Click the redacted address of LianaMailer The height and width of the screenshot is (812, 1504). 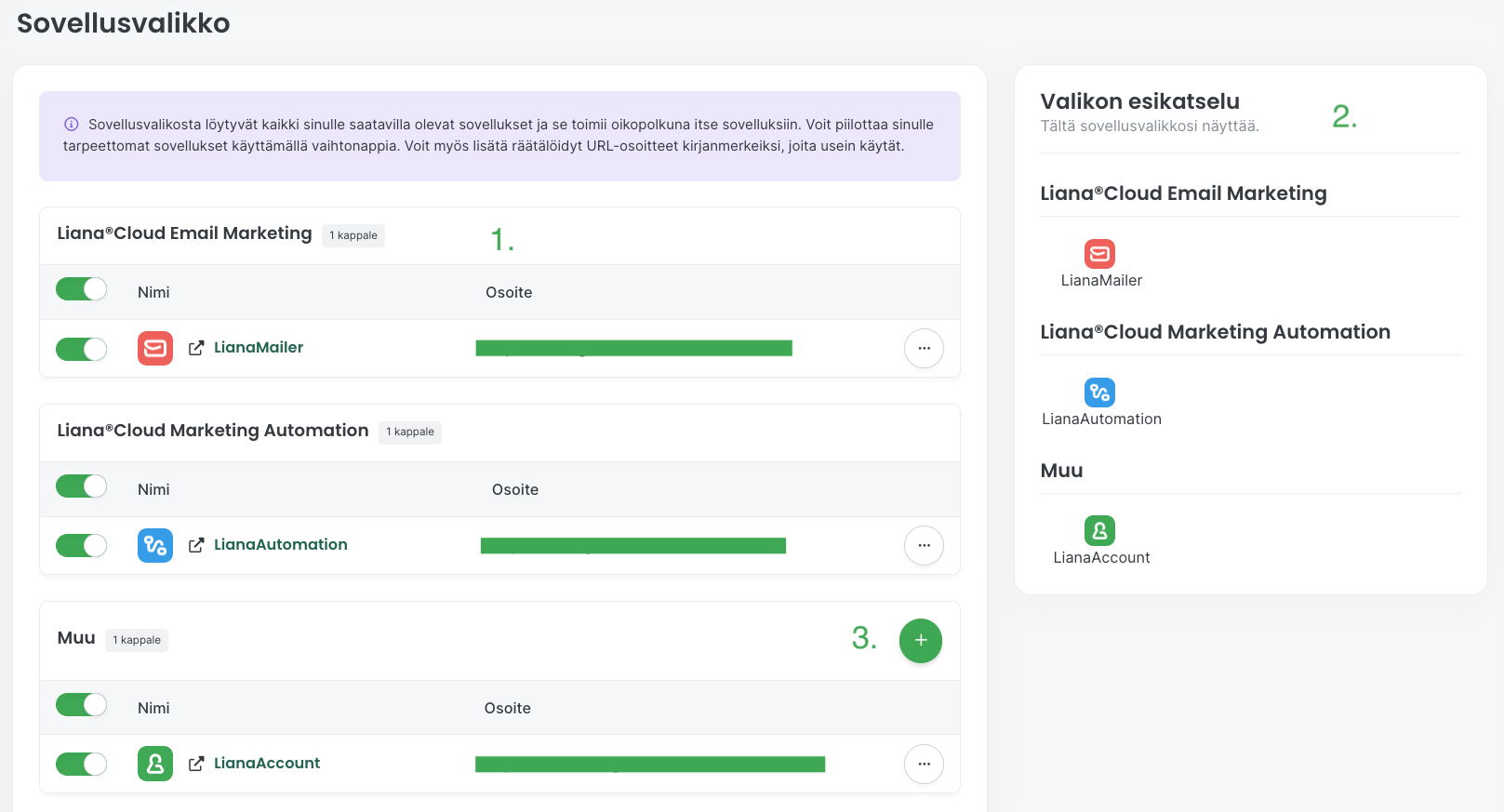coord(633,348)
